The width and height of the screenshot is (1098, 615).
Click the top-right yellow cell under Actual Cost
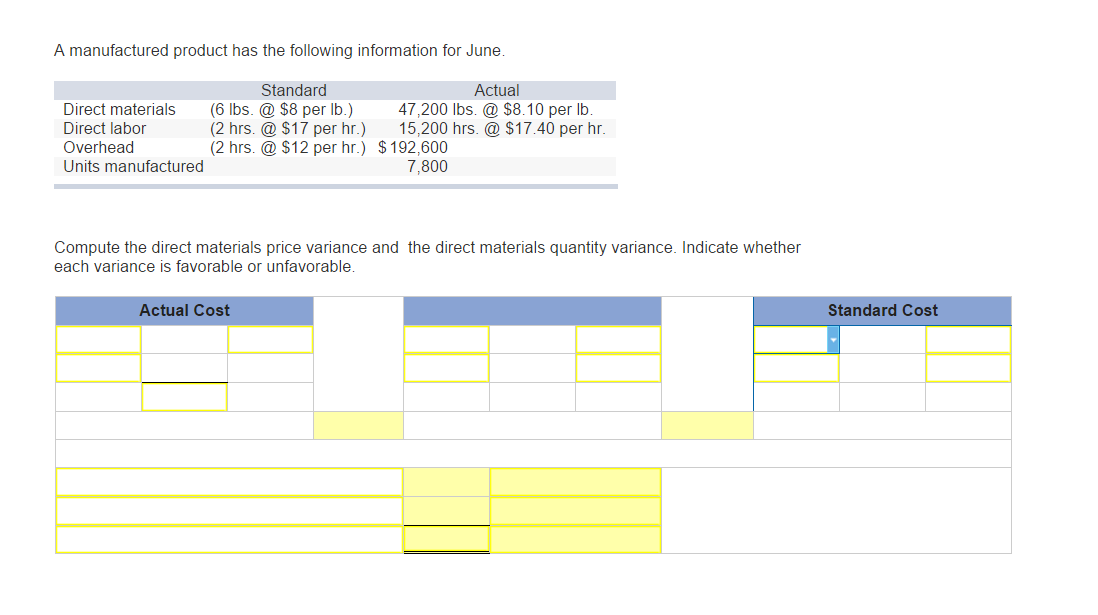[x=270, y=340]
